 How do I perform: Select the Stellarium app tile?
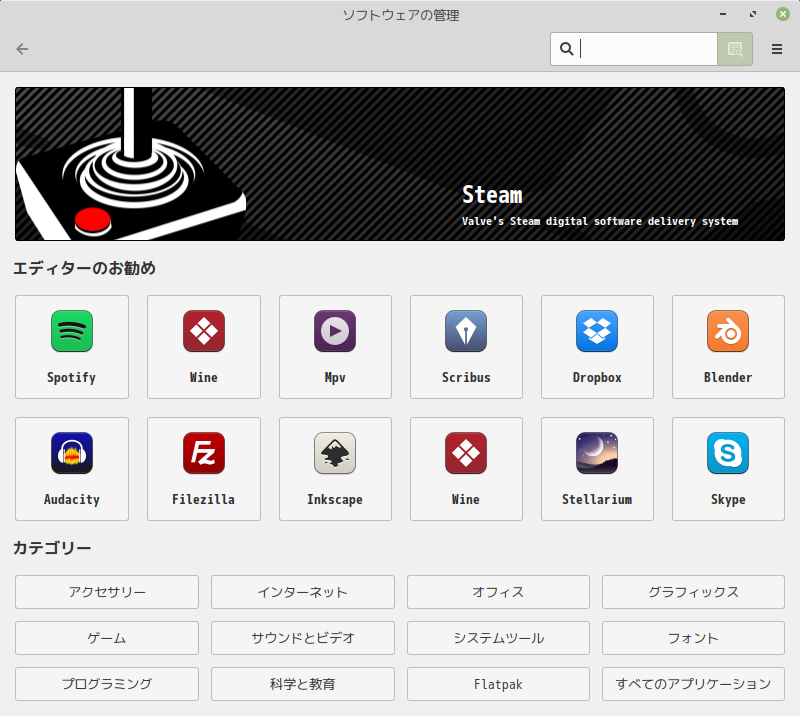pos(597,469)
